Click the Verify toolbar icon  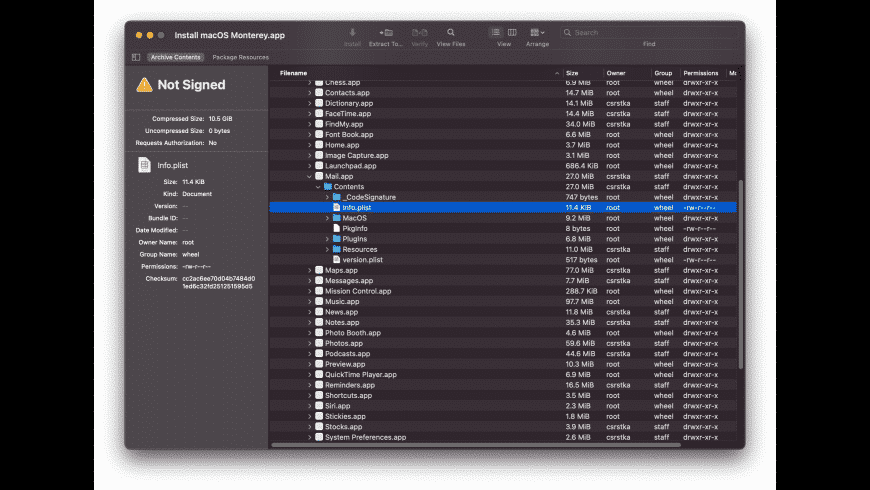(x=419, y=33)
